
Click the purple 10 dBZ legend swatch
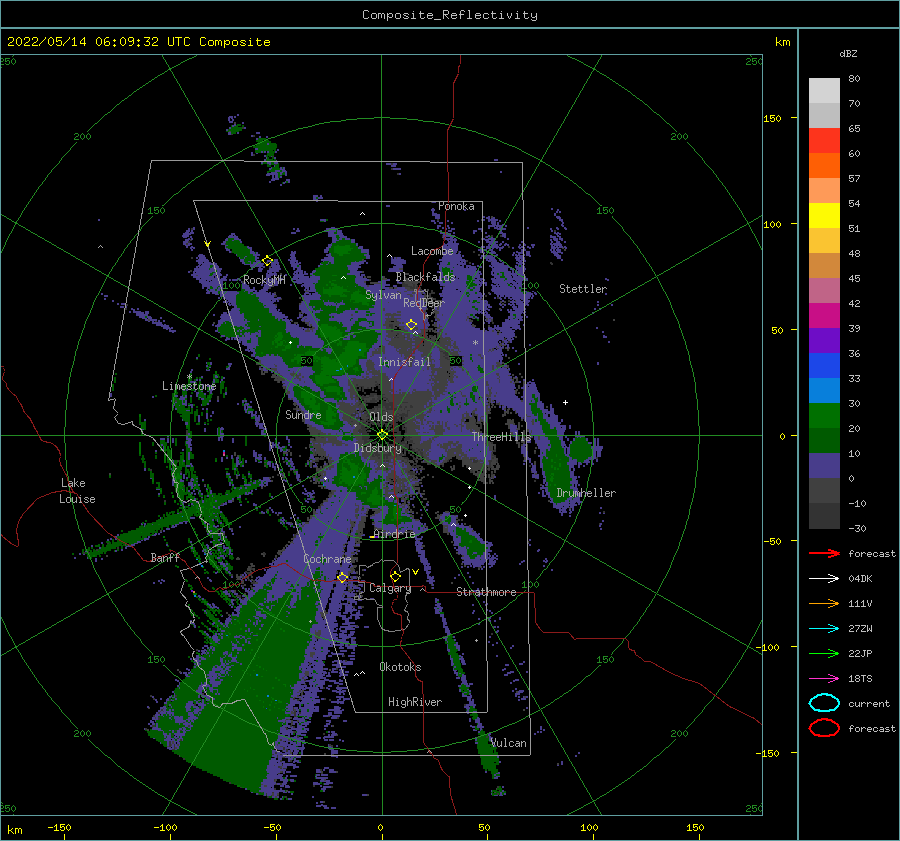pyautogui.click(x=824, y=465)
